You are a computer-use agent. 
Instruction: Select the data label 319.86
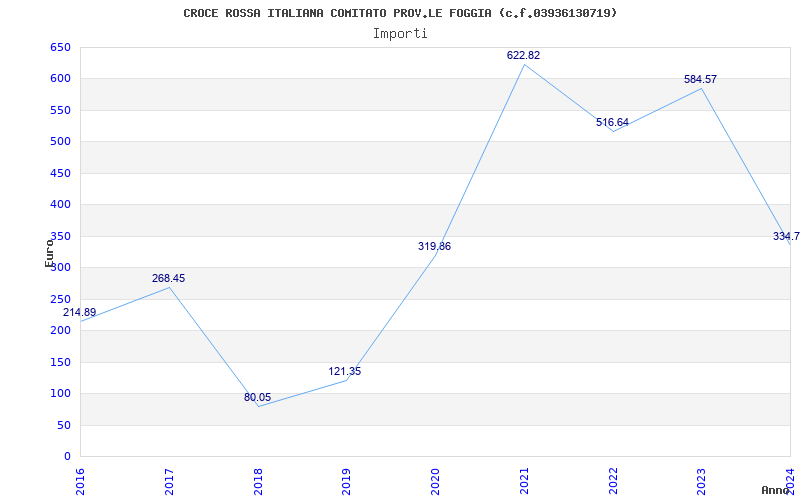[434, 246]
